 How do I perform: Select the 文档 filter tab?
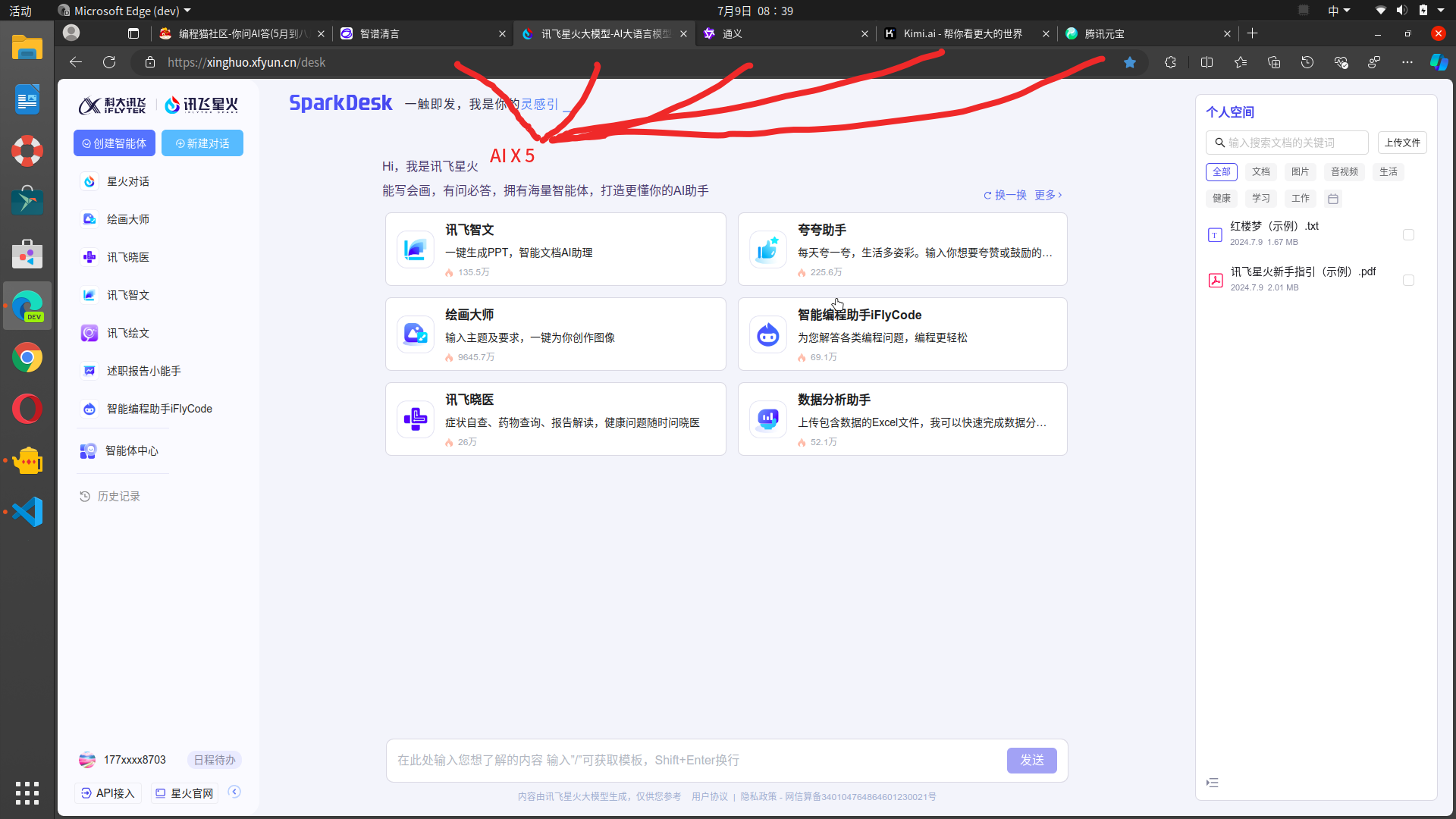(1261, 172)
